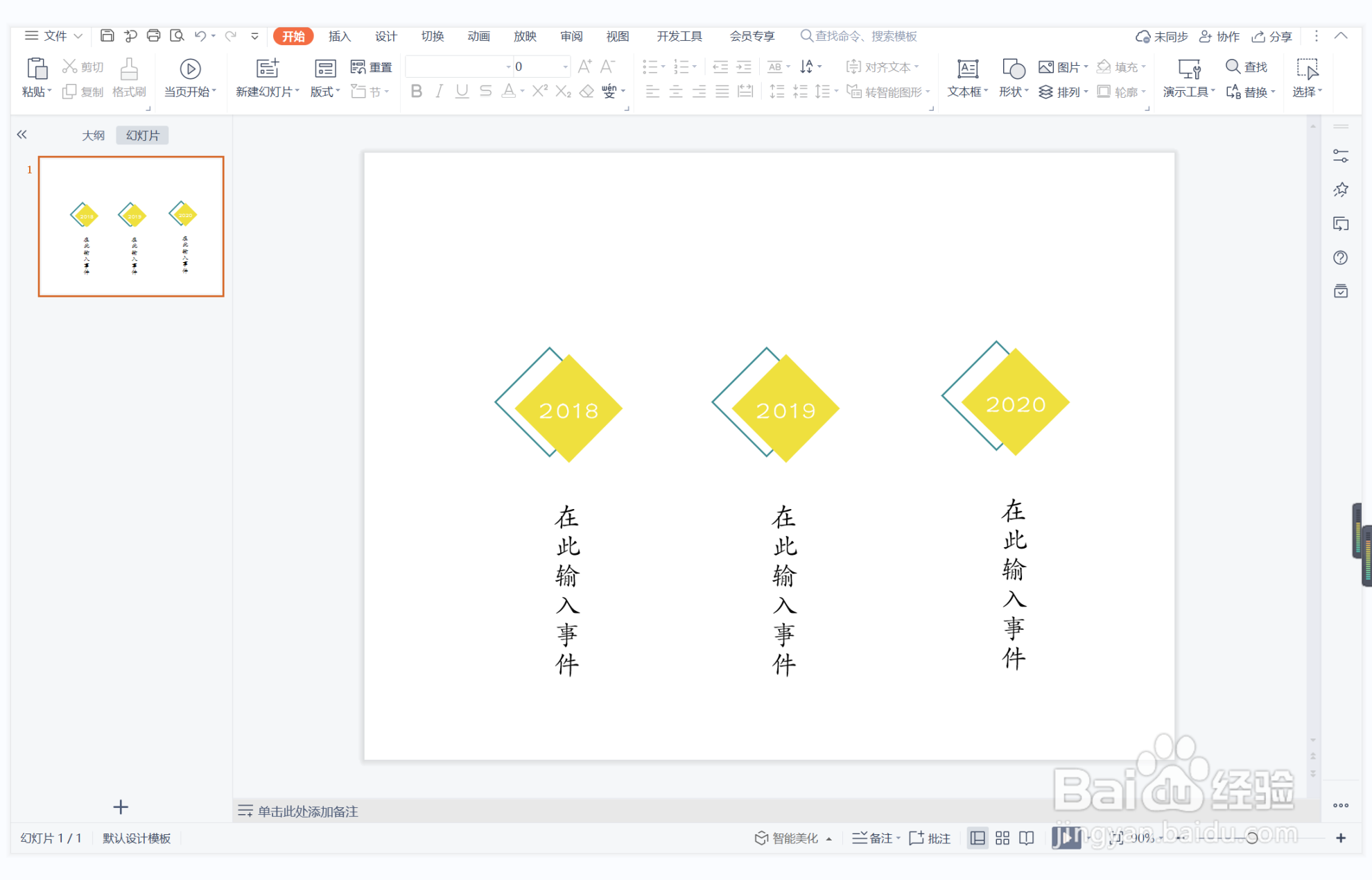Open Presentation Tools icon
The image size is (1372, 880).
click(x=1189, y=69)
